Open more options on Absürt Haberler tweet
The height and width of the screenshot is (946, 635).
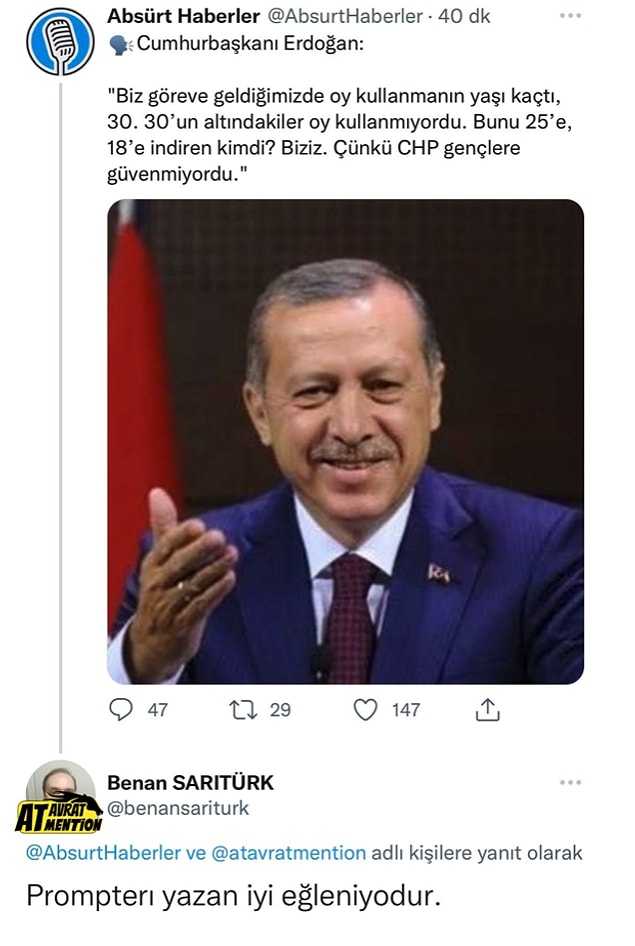point(570,17)
